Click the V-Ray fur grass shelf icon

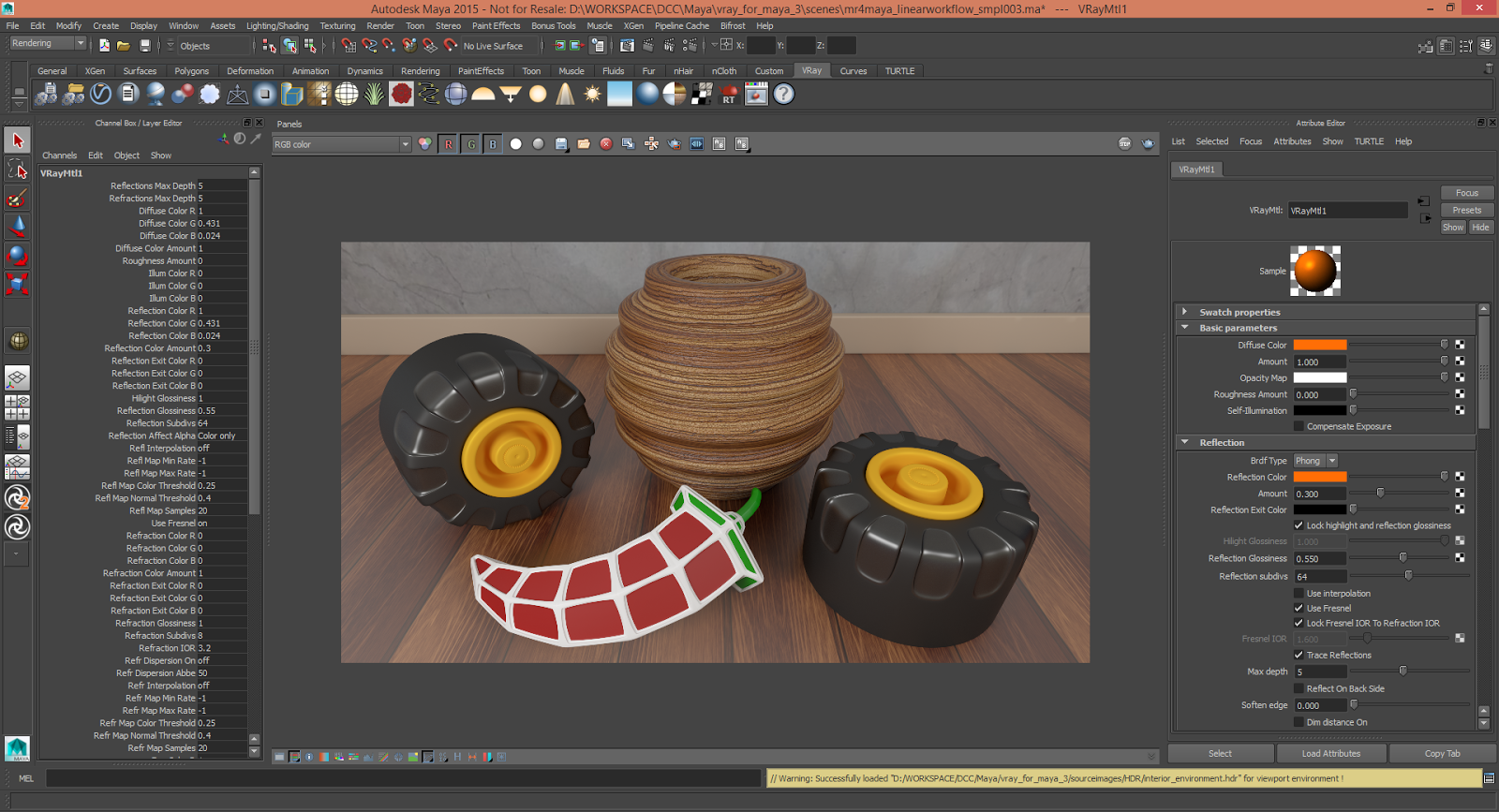[x=374, y=94]
